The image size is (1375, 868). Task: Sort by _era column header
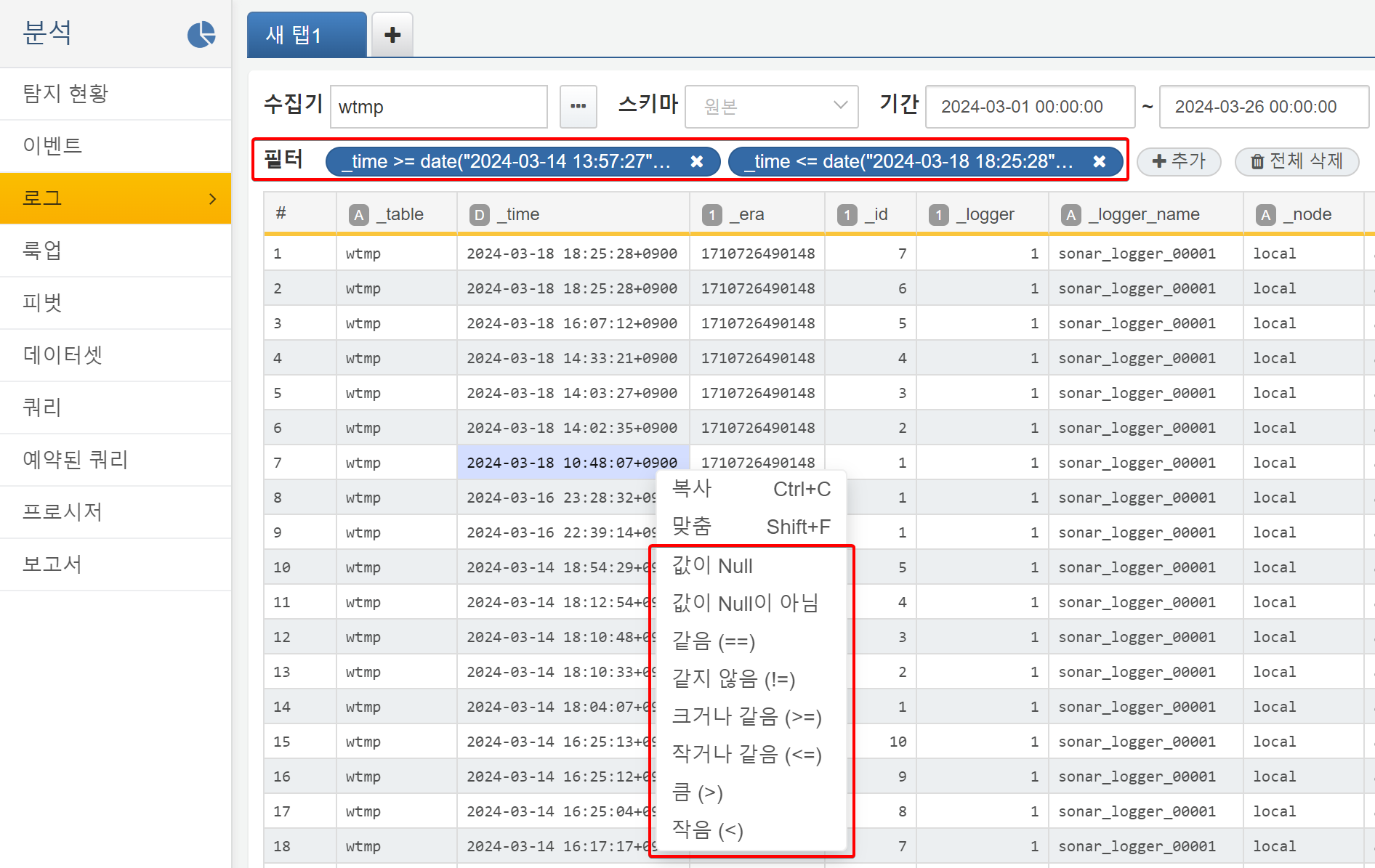pos(757,215)
